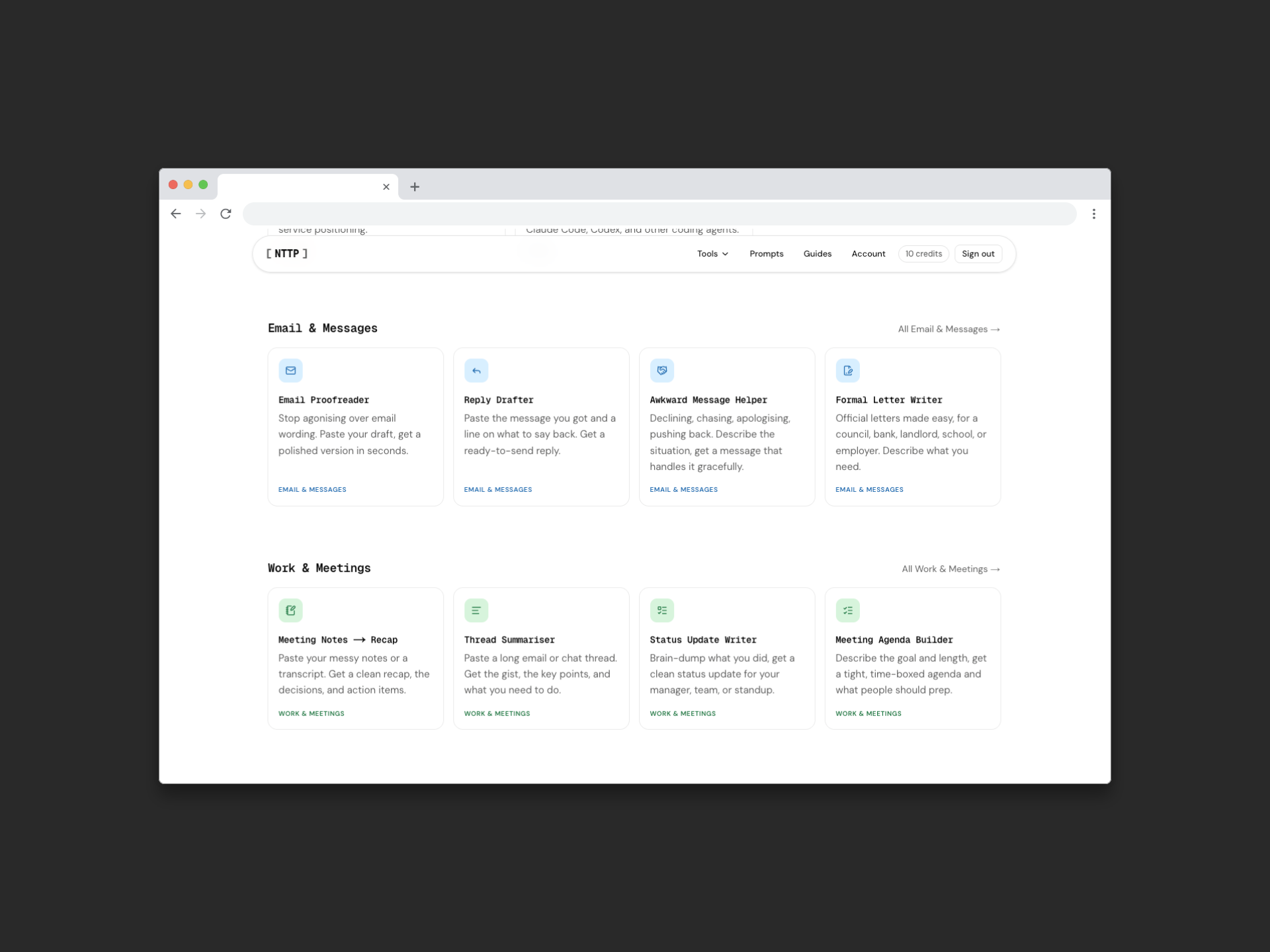Open the Formal Letter Writer title
1270x952 pixels.
888,400
